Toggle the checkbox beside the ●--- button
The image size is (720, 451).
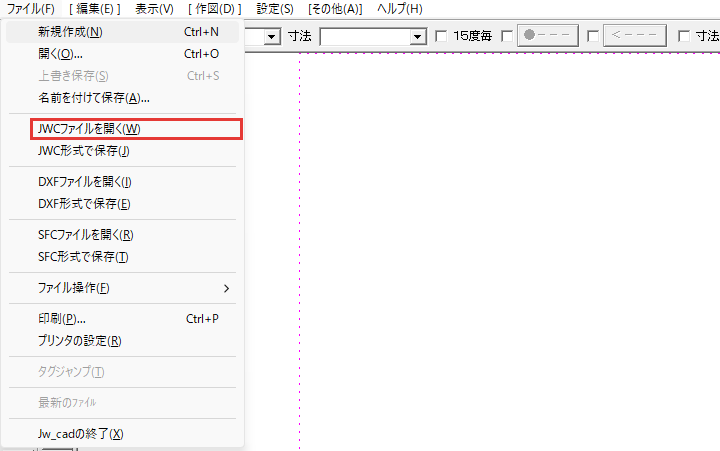pyautogui.click(x=507, y=36)
